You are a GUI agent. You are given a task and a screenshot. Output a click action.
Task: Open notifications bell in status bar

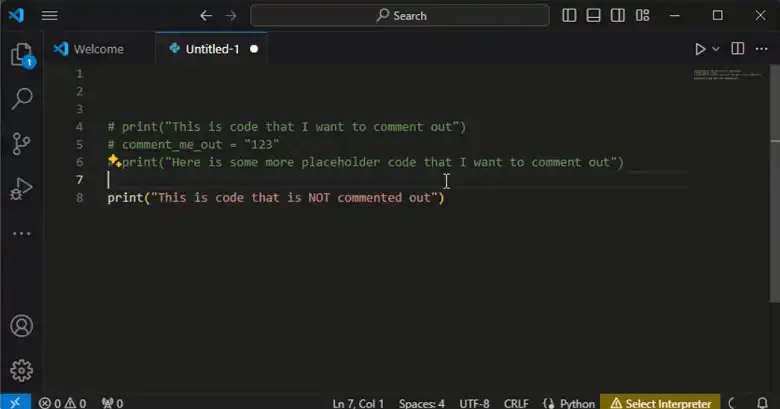point(762,403)
